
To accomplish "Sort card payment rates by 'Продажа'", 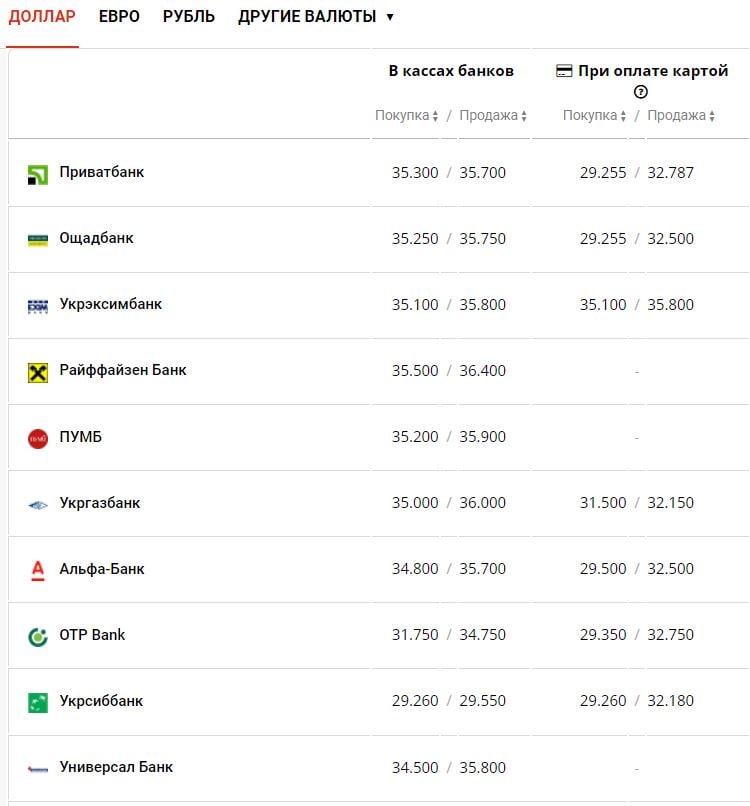I will coord(682,116).
